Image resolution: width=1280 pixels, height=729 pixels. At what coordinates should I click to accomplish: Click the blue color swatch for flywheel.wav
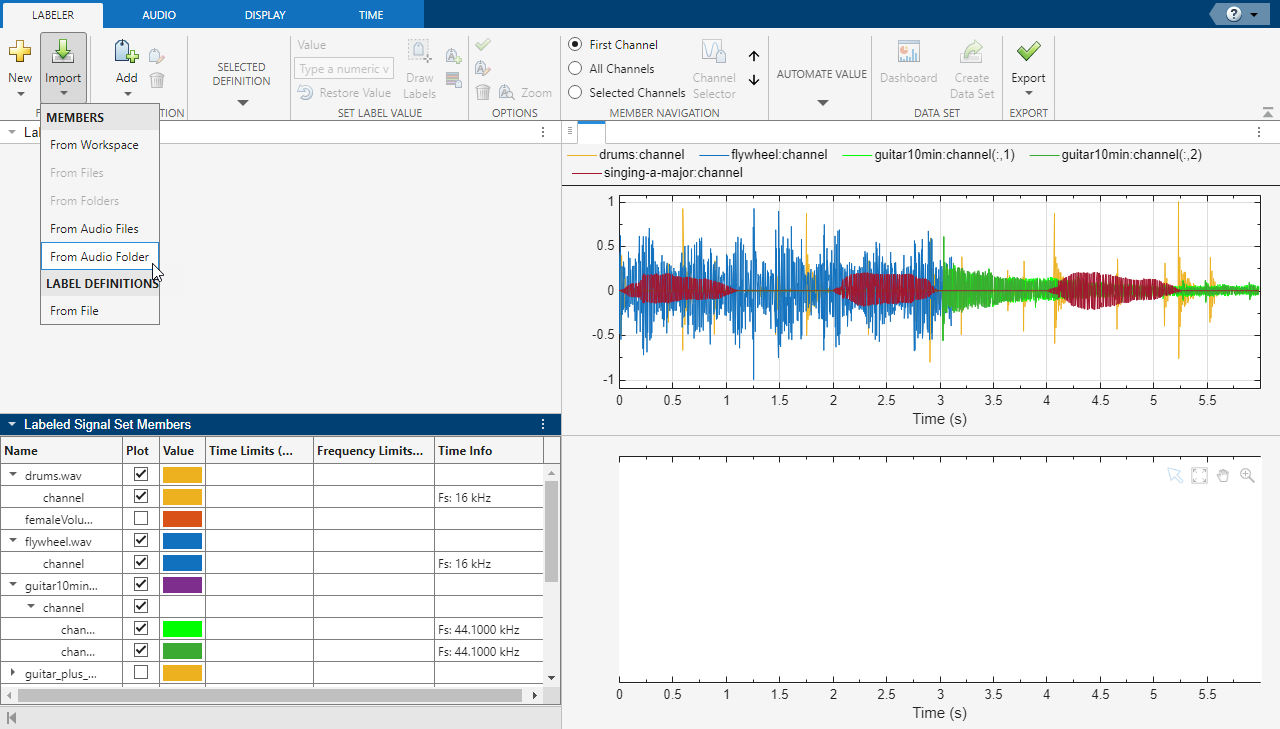coord(182,541)
